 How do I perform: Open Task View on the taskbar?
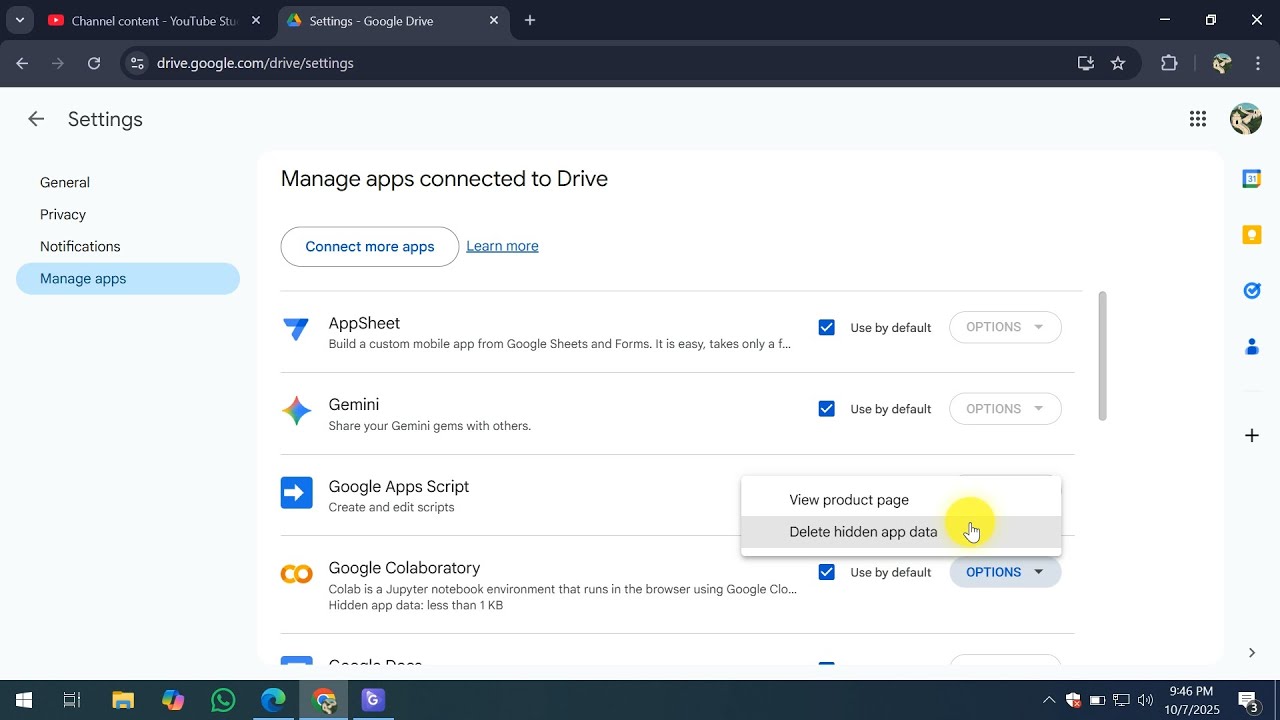[72, 700]
